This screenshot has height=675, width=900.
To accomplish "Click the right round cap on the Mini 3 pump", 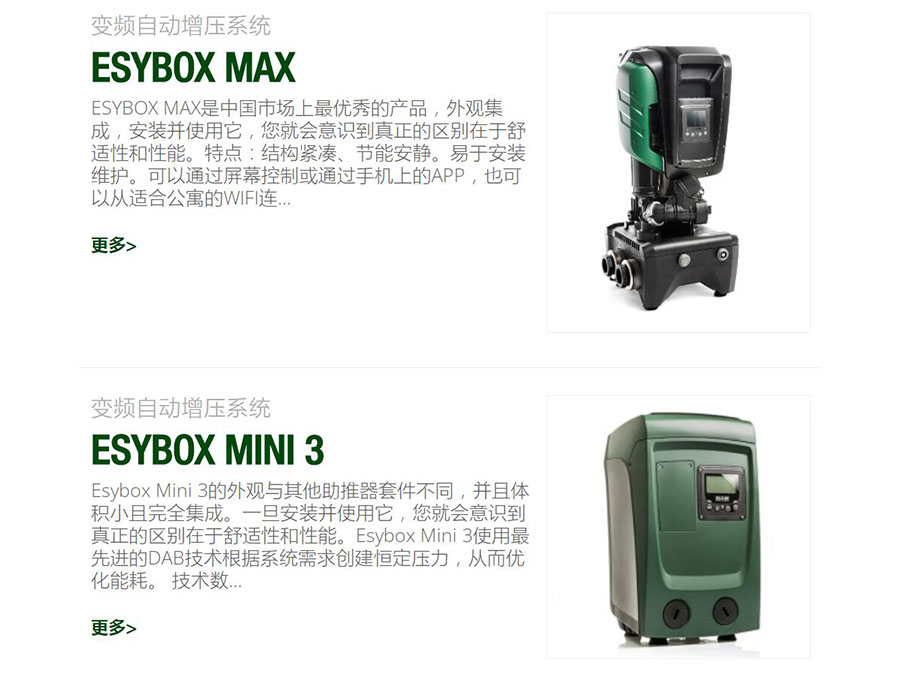I will click(726, 610).
